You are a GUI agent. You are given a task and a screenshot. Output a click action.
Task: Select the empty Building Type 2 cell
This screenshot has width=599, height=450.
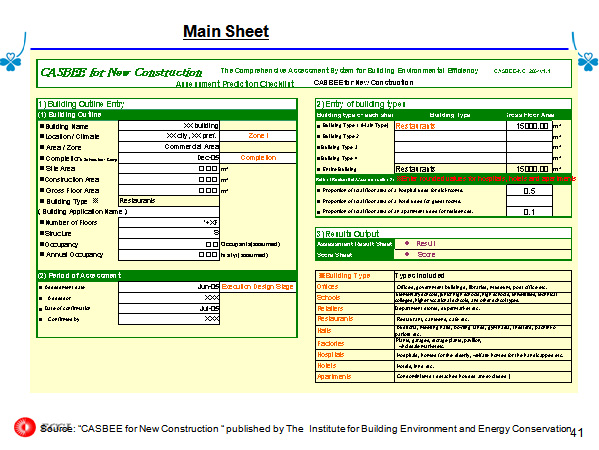pyautogui.click(x=450, y=136)
